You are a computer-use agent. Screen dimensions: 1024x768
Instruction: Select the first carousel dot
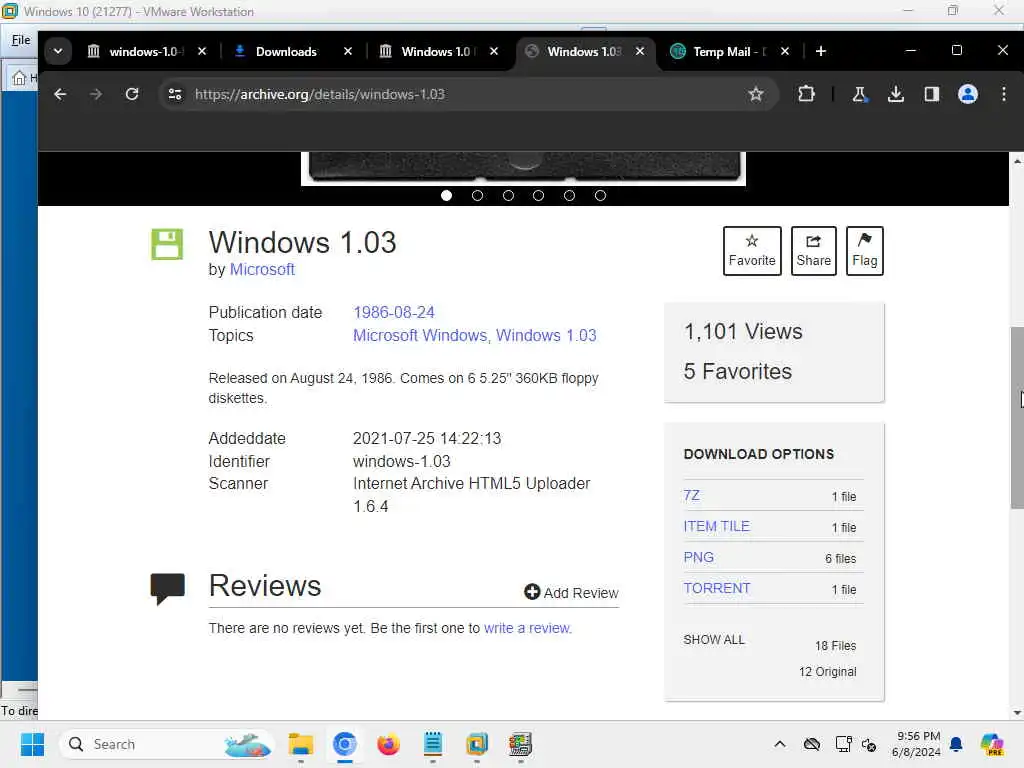point(447,195)
